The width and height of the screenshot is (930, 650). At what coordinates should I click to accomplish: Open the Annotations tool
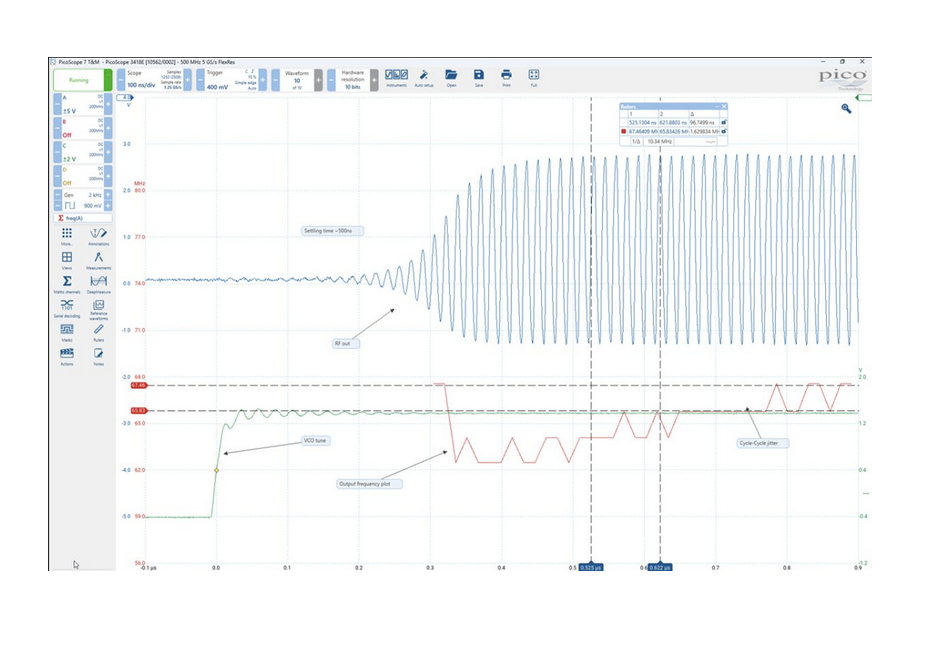coord(98,235)
